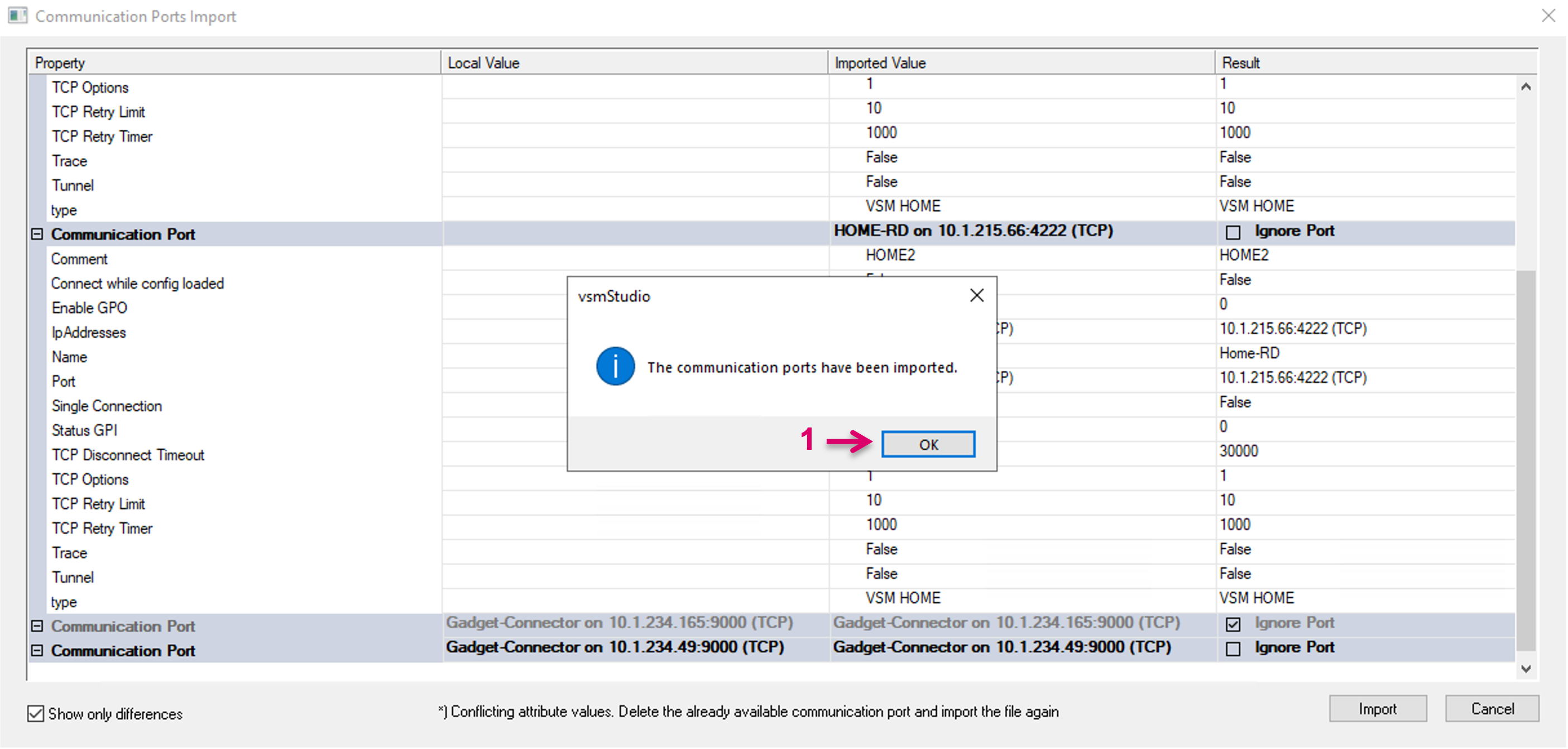1568x749 pixels.
Task: Collapse the 10.1.234.165 Communication Port group
Action: tap(37, 626)
